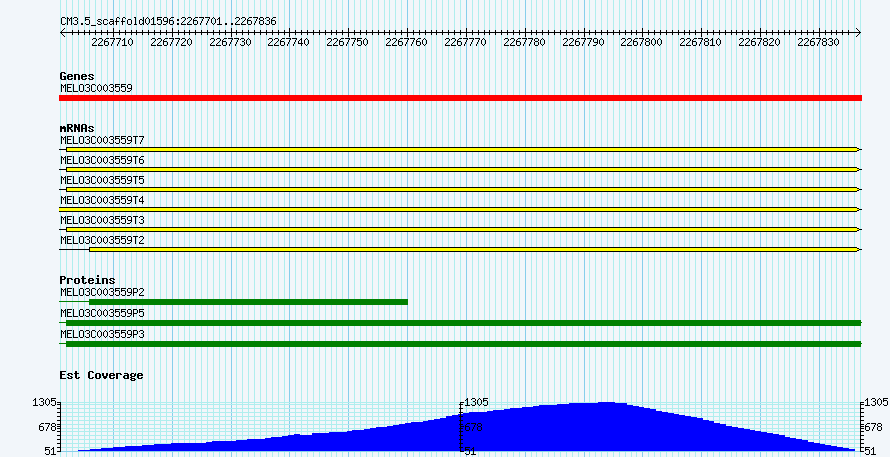Screen dimensions: 890x457
Task: Select the MELO3C003559T2 mRNA glyph
Action: (x=460, y=249)
